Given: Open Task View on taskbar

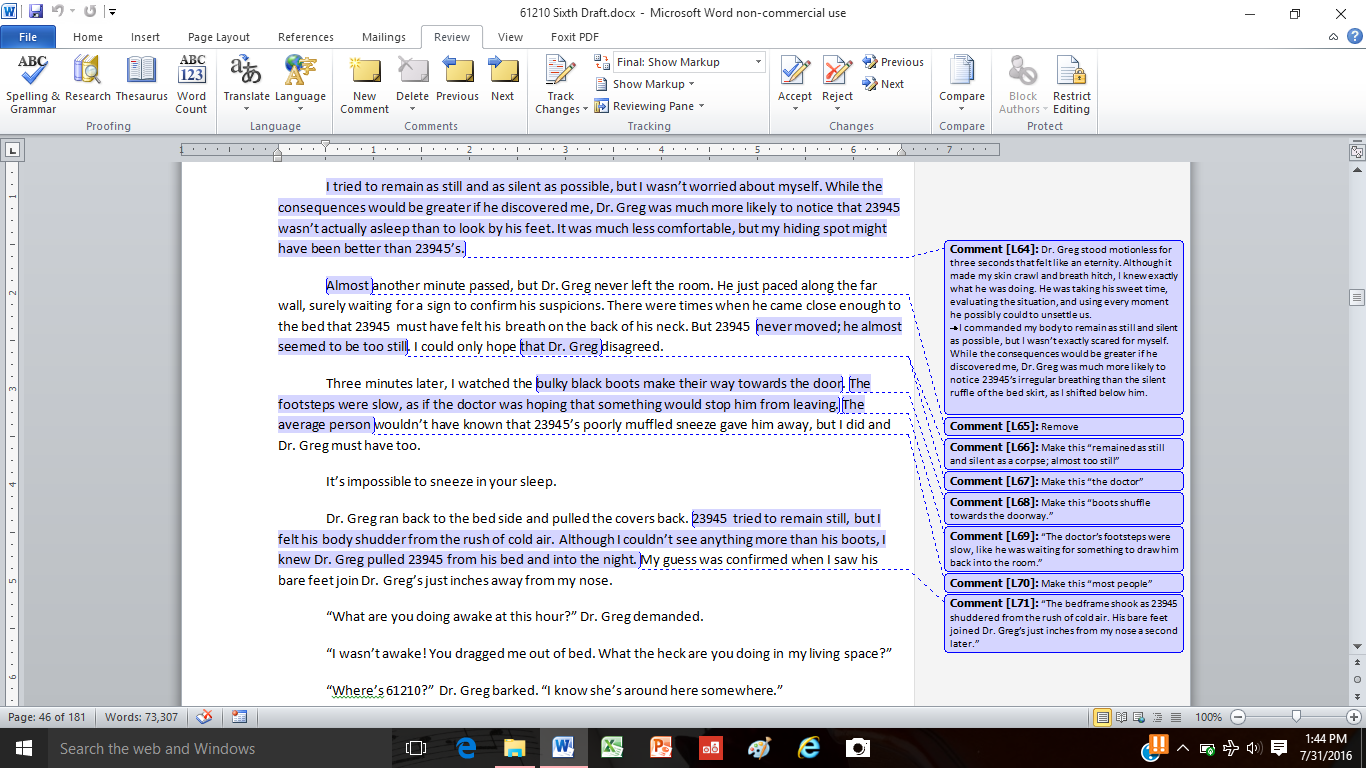Looking at the screenshot, I should [416, 748].
